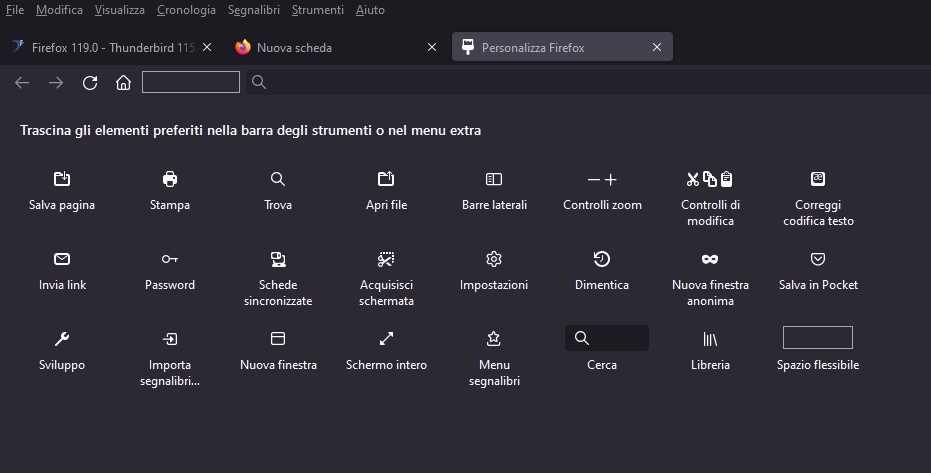Click the flexible space box beside home
The image size is (931, 473).
[x=191, y=82]
